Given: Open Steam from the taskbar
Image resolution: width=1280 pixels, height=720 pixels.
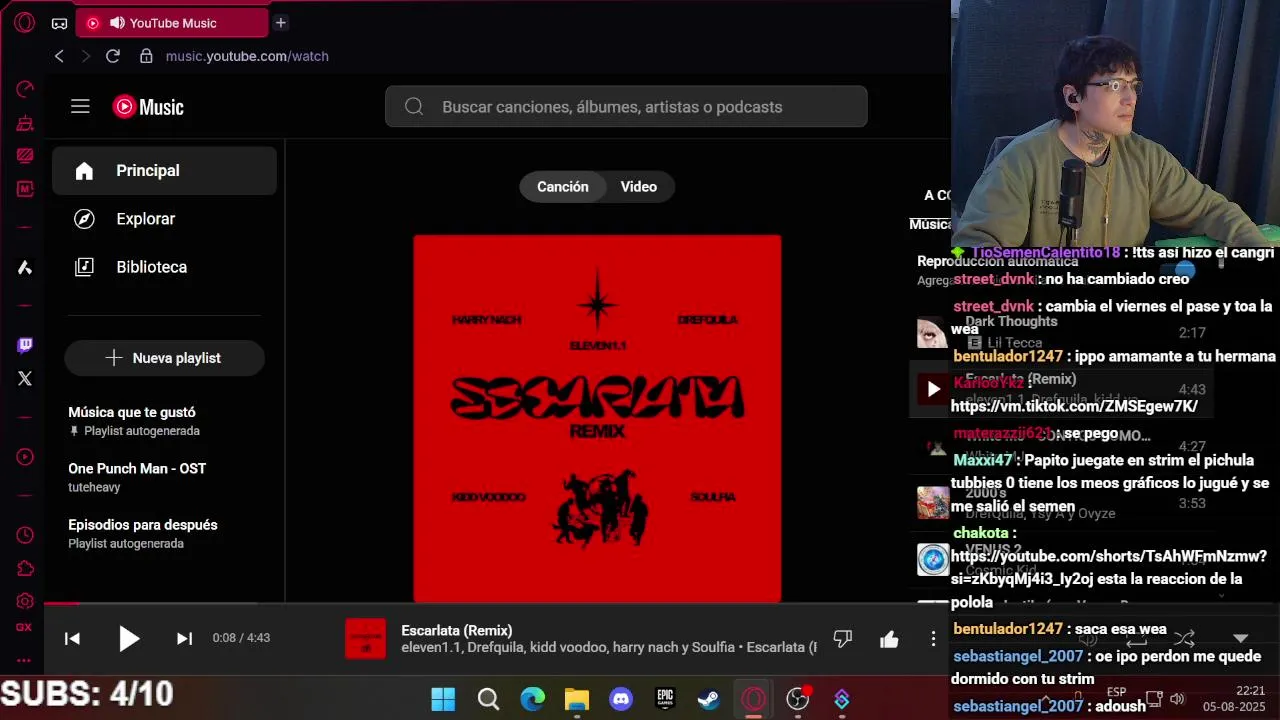Looking at the screenshot, I should pyautogui.click(x=709, y=699).
